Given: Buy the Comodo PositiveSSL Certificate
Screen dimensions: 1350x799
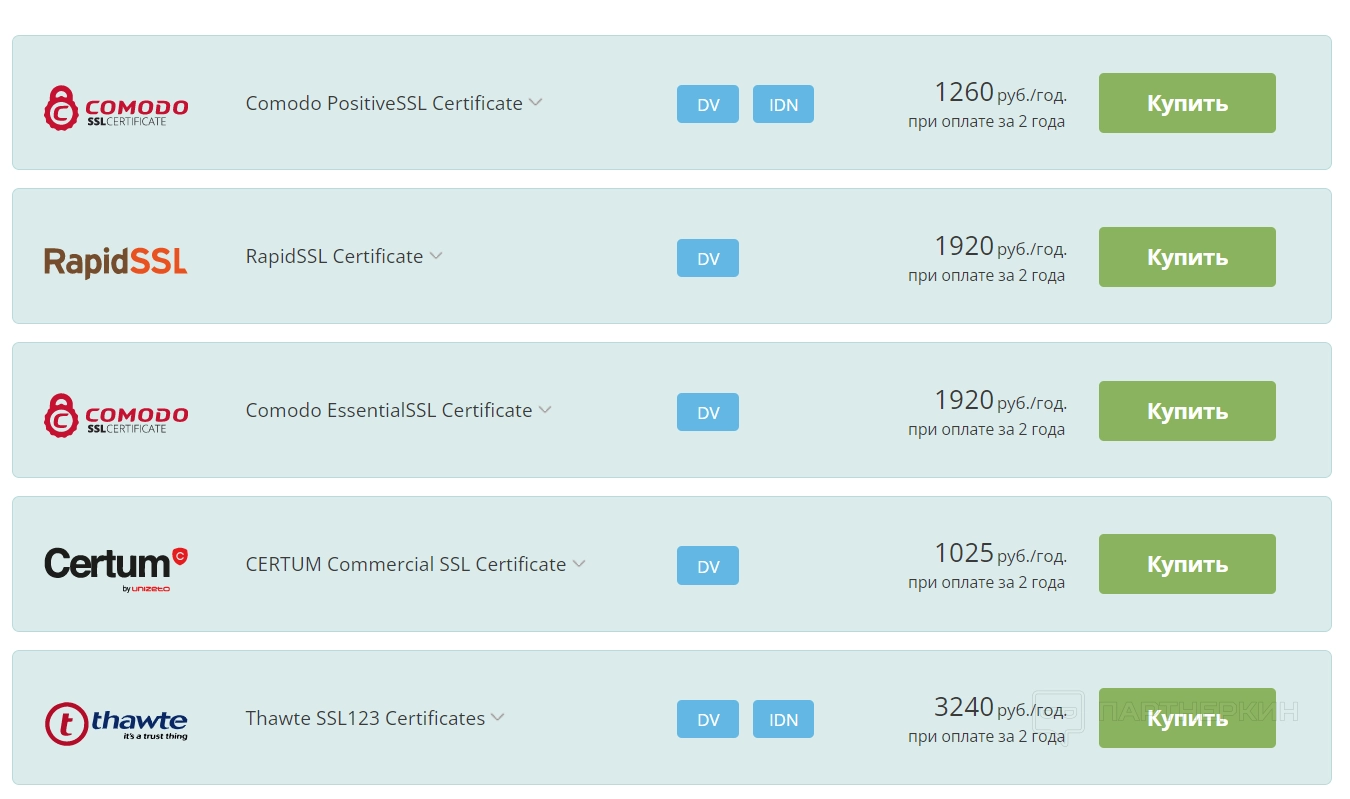Looking at the screenshot, I should point(1187,103).
